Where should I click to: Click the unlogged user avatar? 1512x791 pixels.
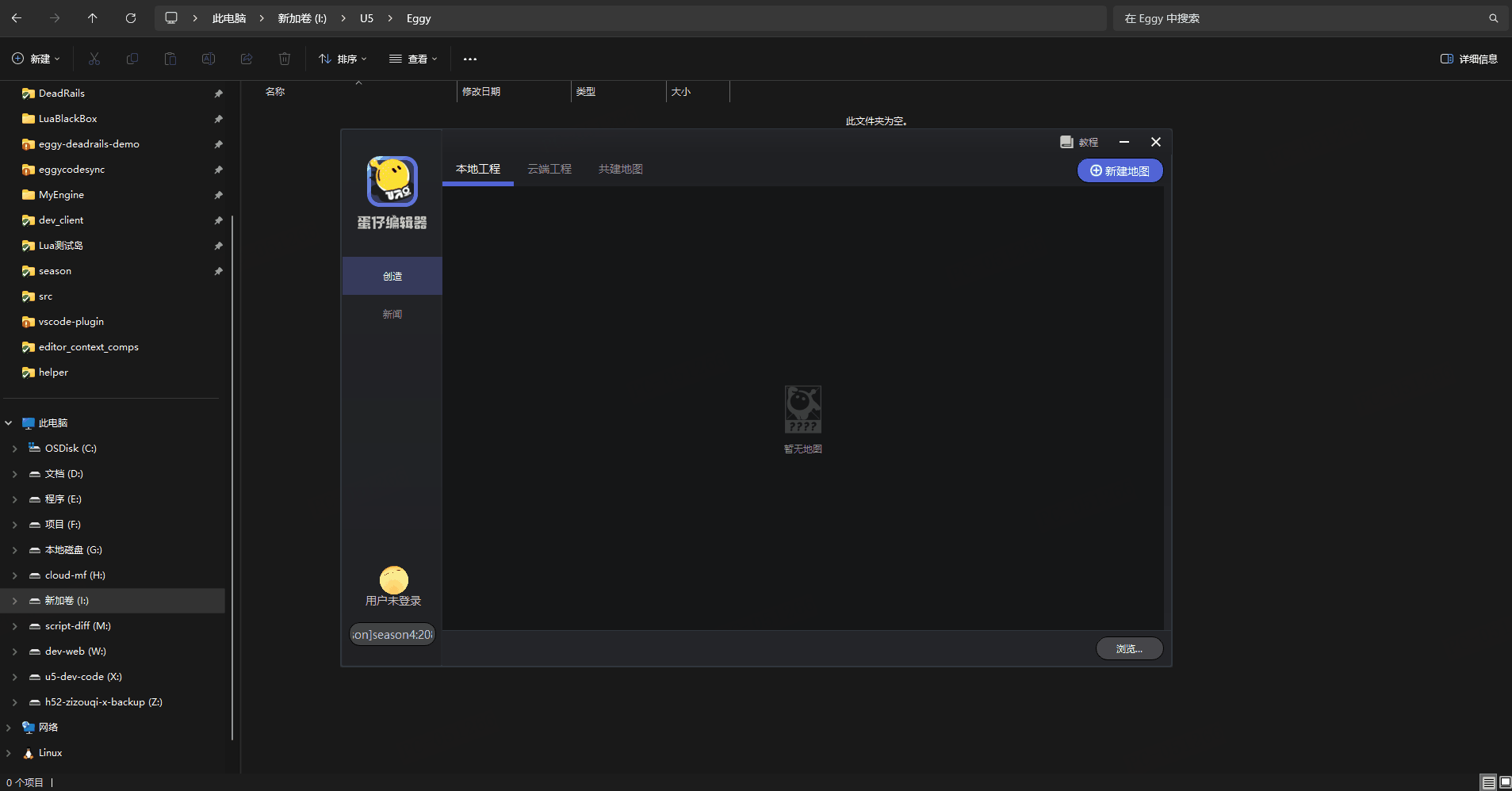tap(393, 580)
